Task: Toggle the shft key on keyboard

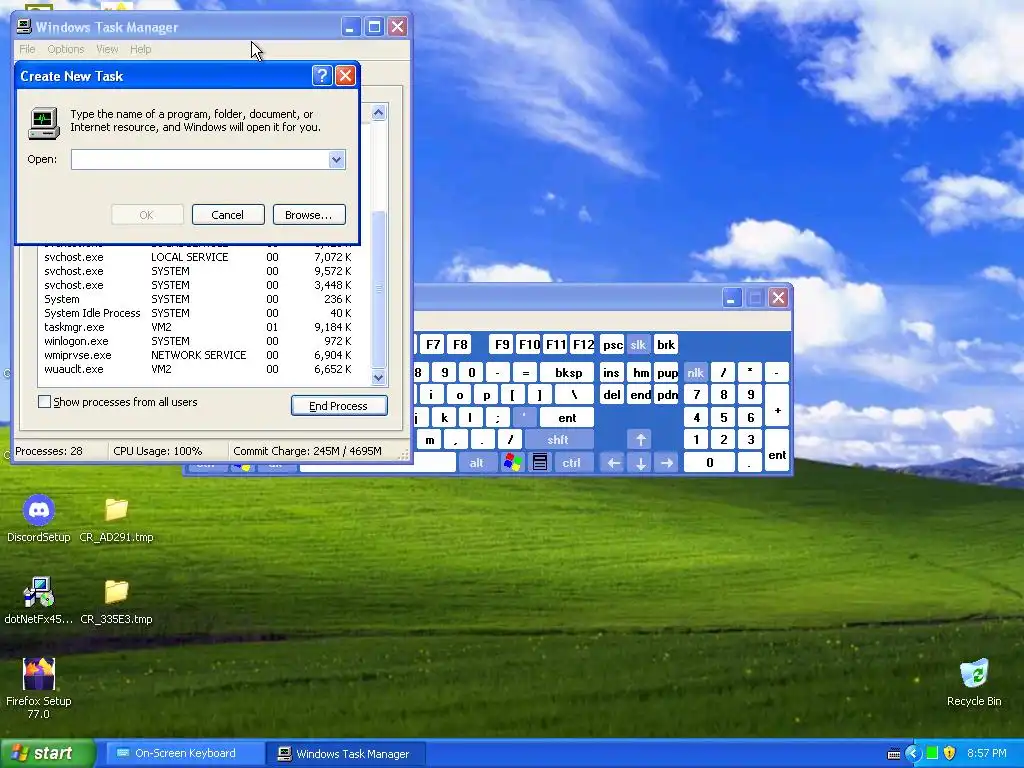Action: tap(558, 440)
